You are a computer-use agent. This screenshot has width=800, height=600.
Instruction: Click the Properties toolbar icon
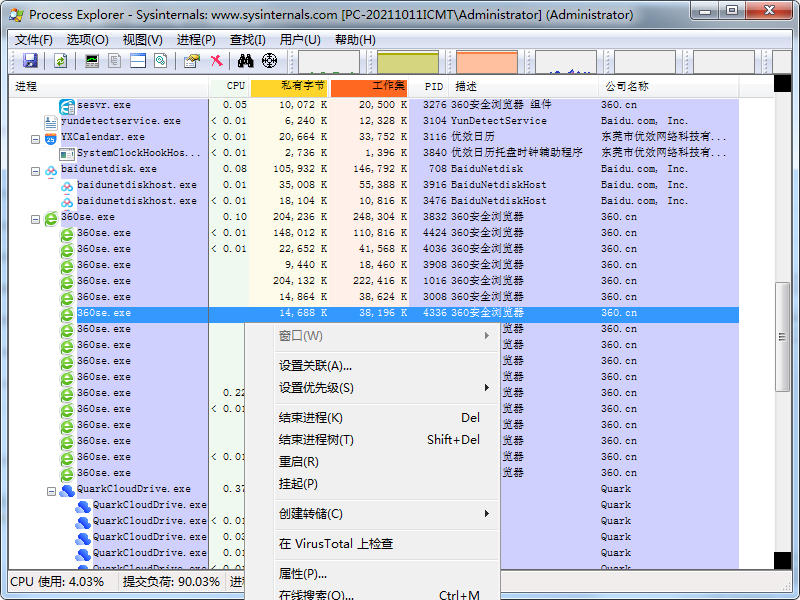[x=191, y=61]
